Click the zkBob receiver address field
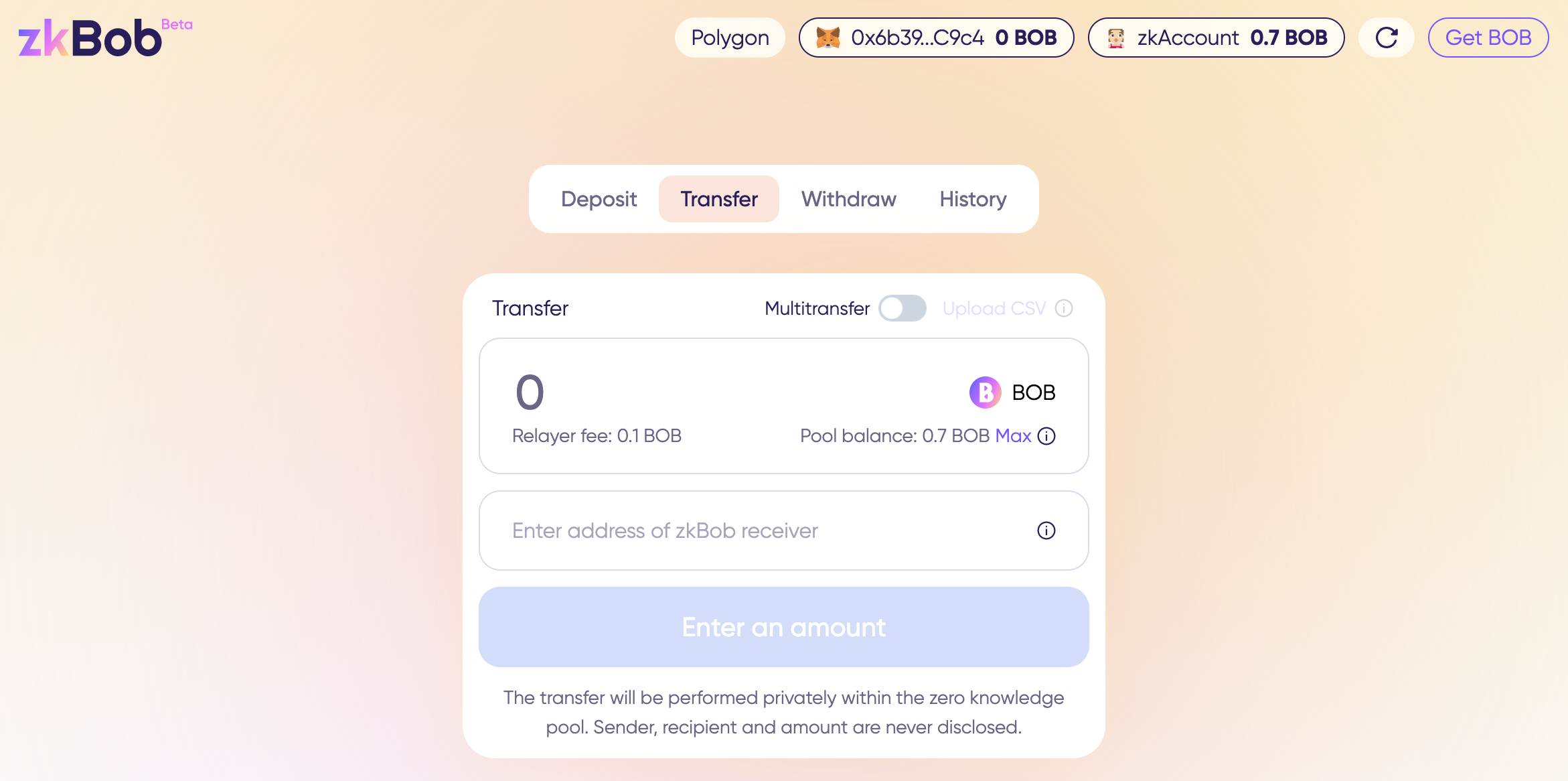Screen dimensions: 1568x781 (x=784, y=530)
